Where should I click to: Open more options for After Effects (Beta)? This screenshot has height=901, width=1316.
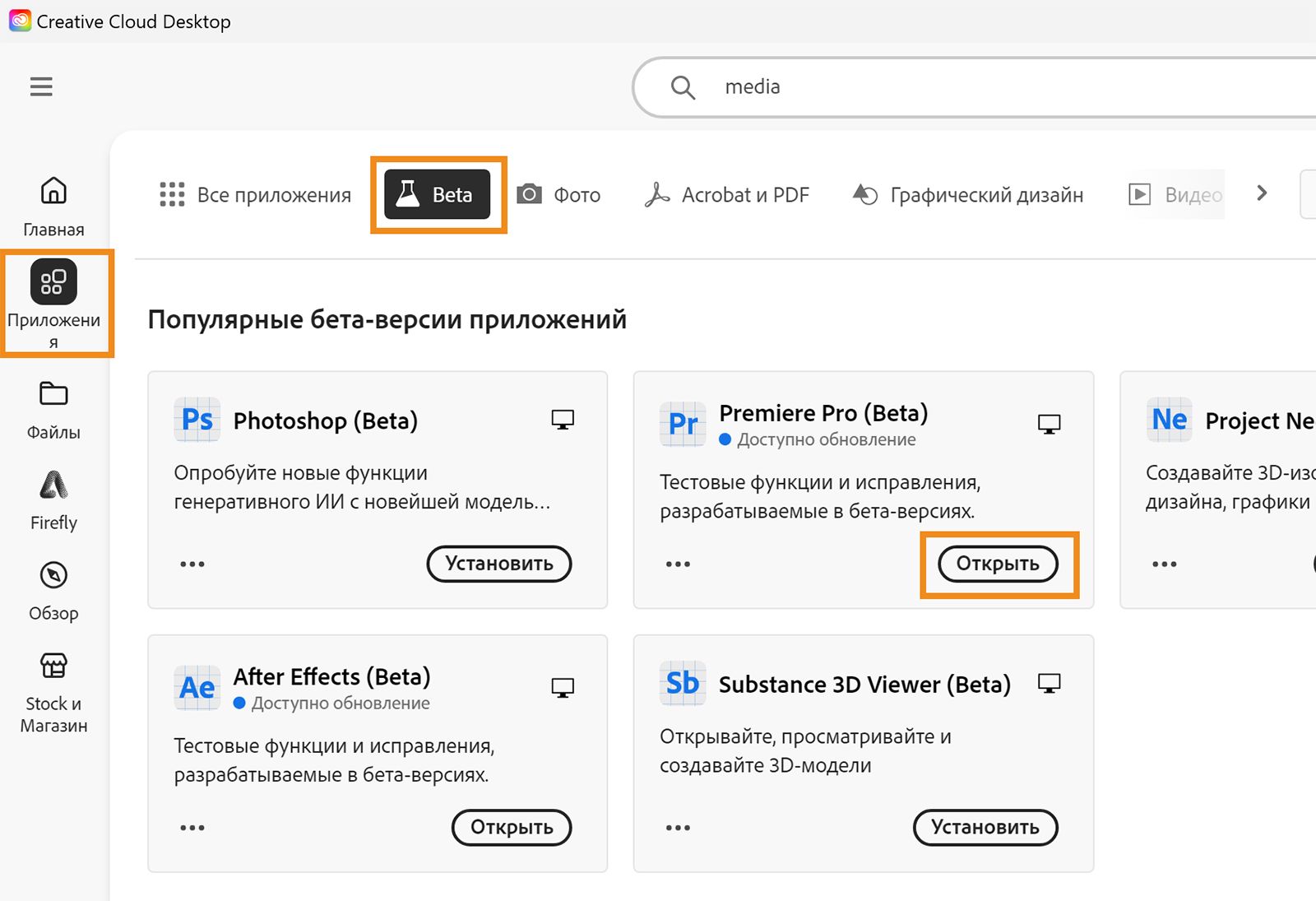click(192, 828)
